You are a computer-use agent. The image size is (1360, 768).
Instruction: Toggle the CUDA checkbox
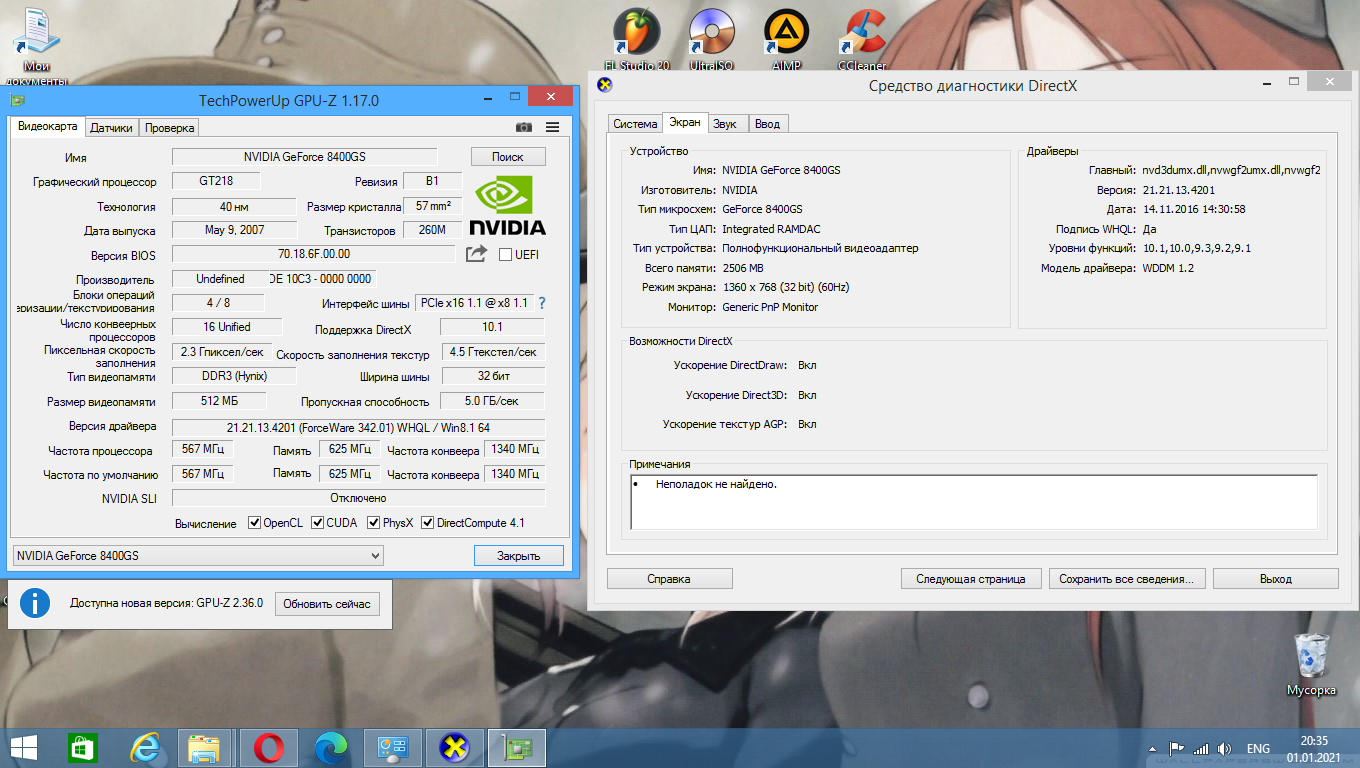pyautogui.click(x=318, y=523)
